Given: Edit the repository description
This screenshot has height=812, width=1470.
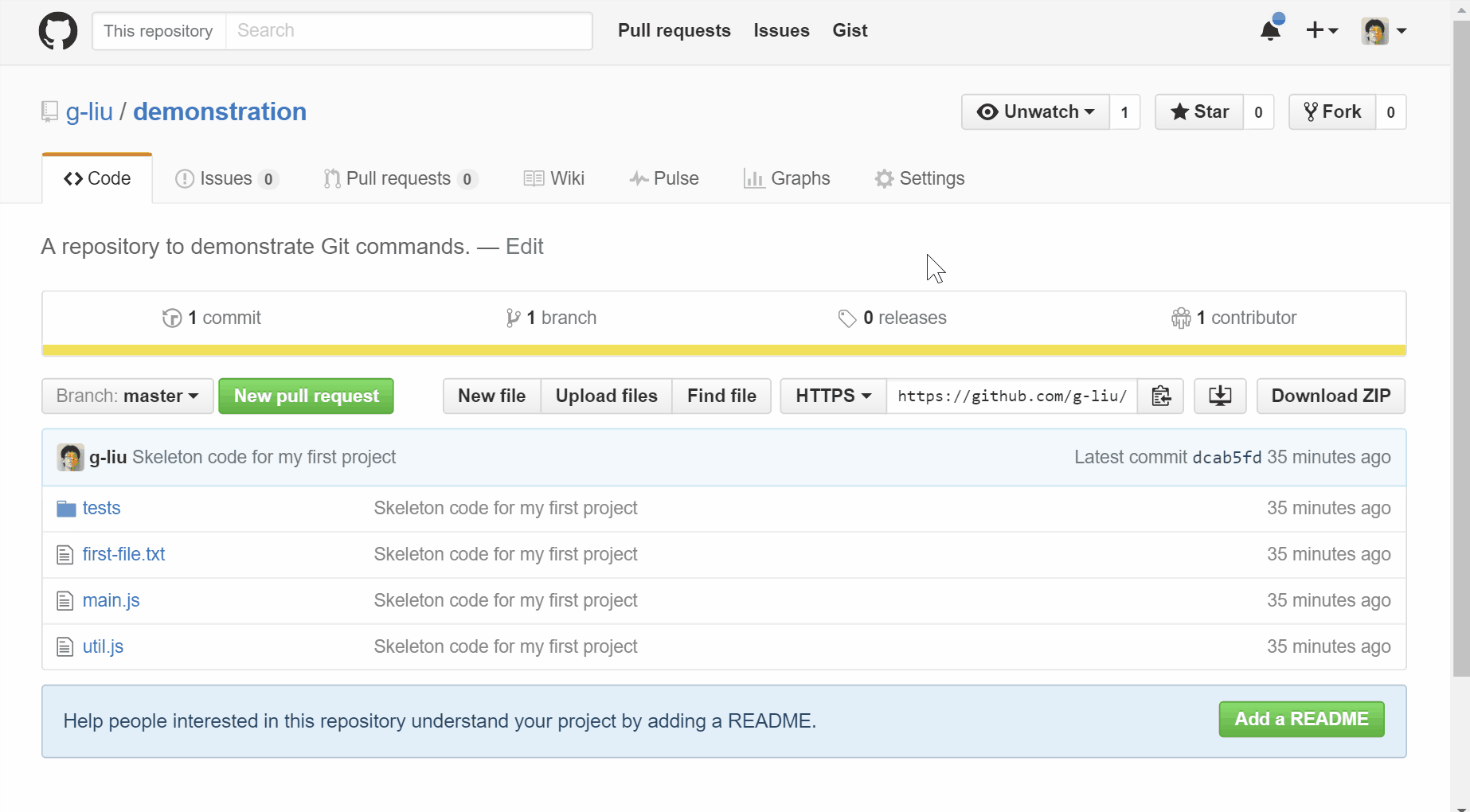Looking at the screenshot, I should click(525, 247).
